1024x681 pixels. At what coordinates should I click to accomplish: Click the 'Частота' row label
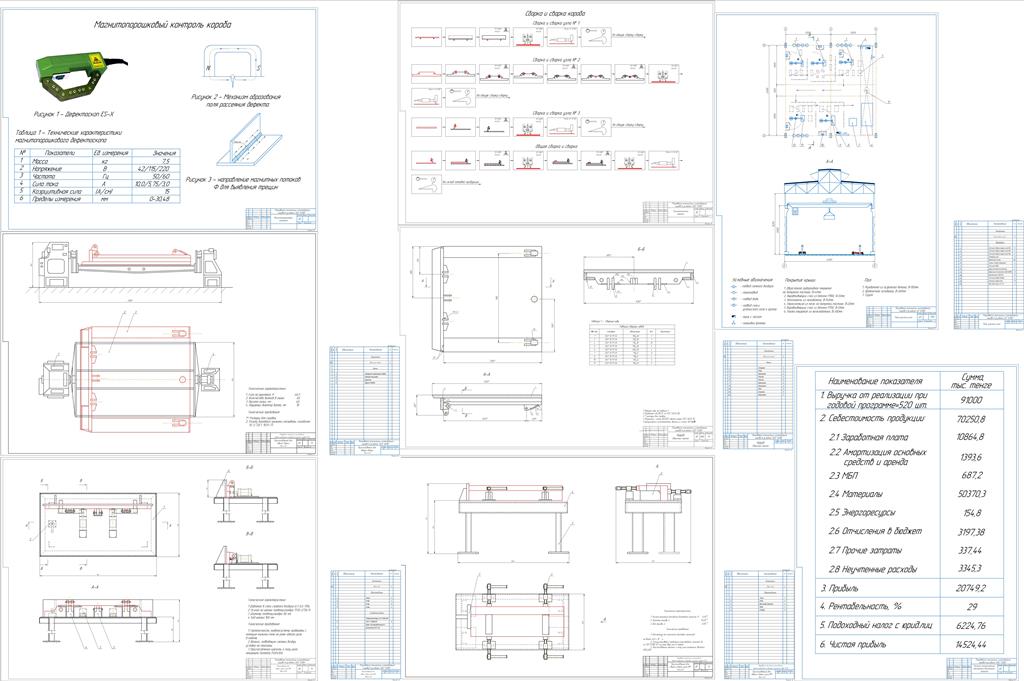(42, 176)
